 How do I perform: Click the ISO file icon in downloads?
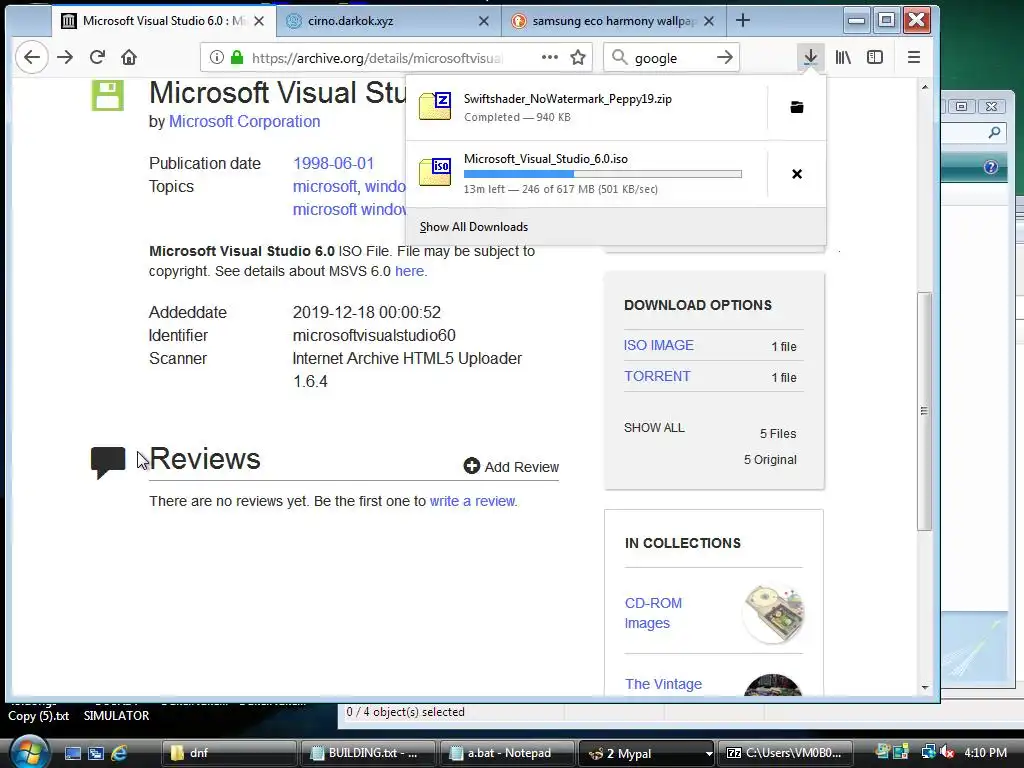pyautogui.click(x=435, y=172)
